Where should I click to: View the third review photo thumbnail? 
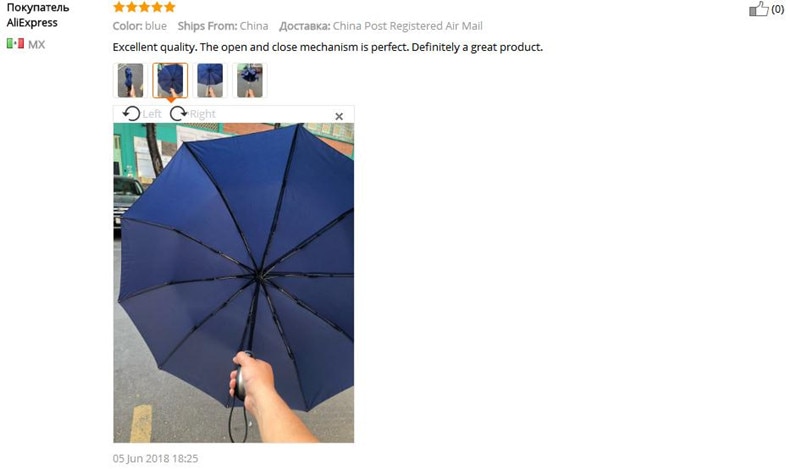210,80
